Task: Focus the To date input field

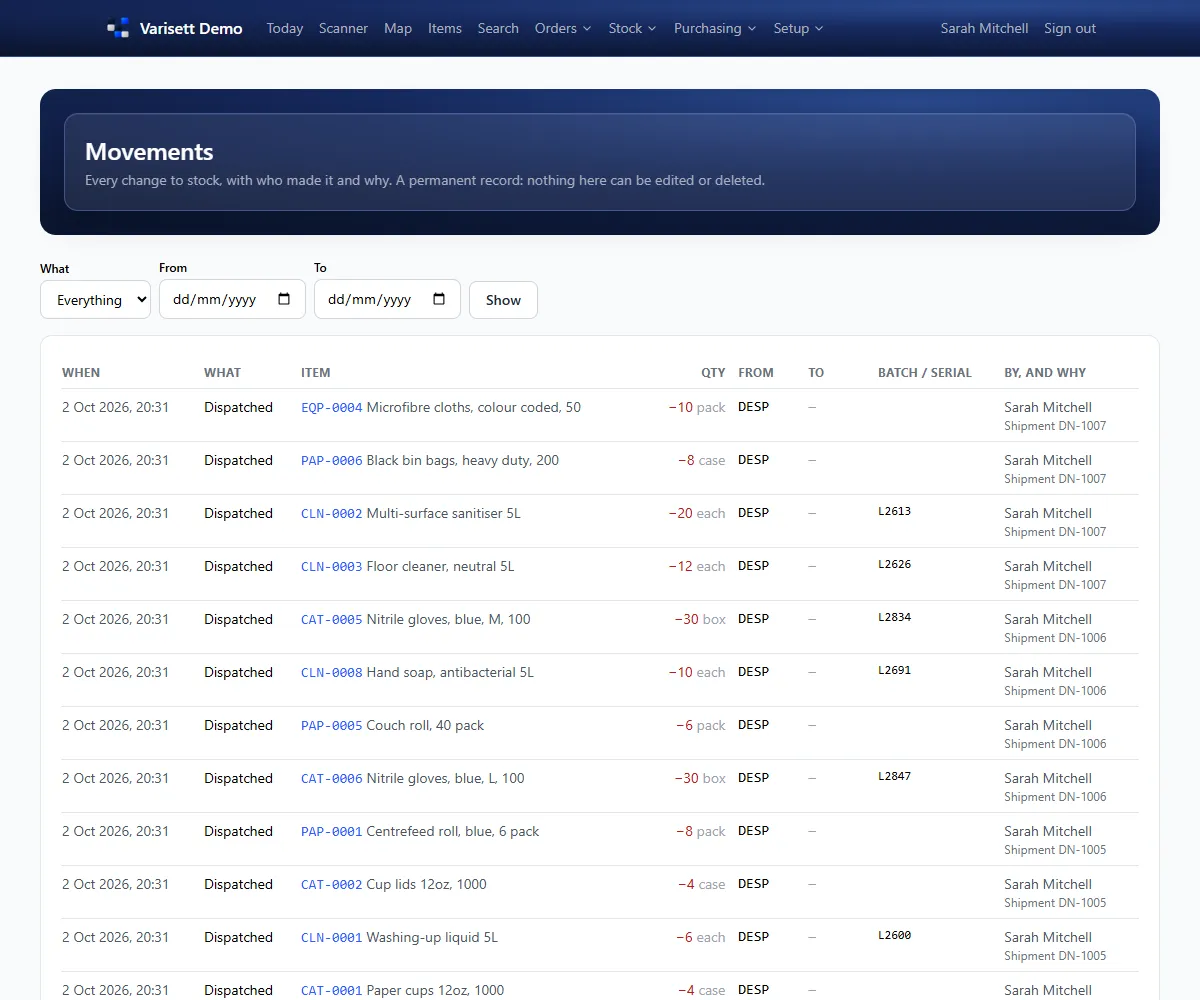Action: tap(387, 299)
